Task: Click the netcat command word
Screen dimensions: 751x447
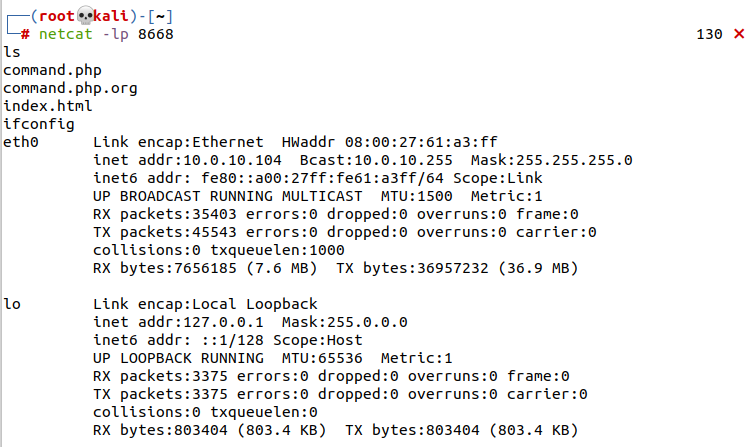Action: pyautogui.click(x=66, y=35)
